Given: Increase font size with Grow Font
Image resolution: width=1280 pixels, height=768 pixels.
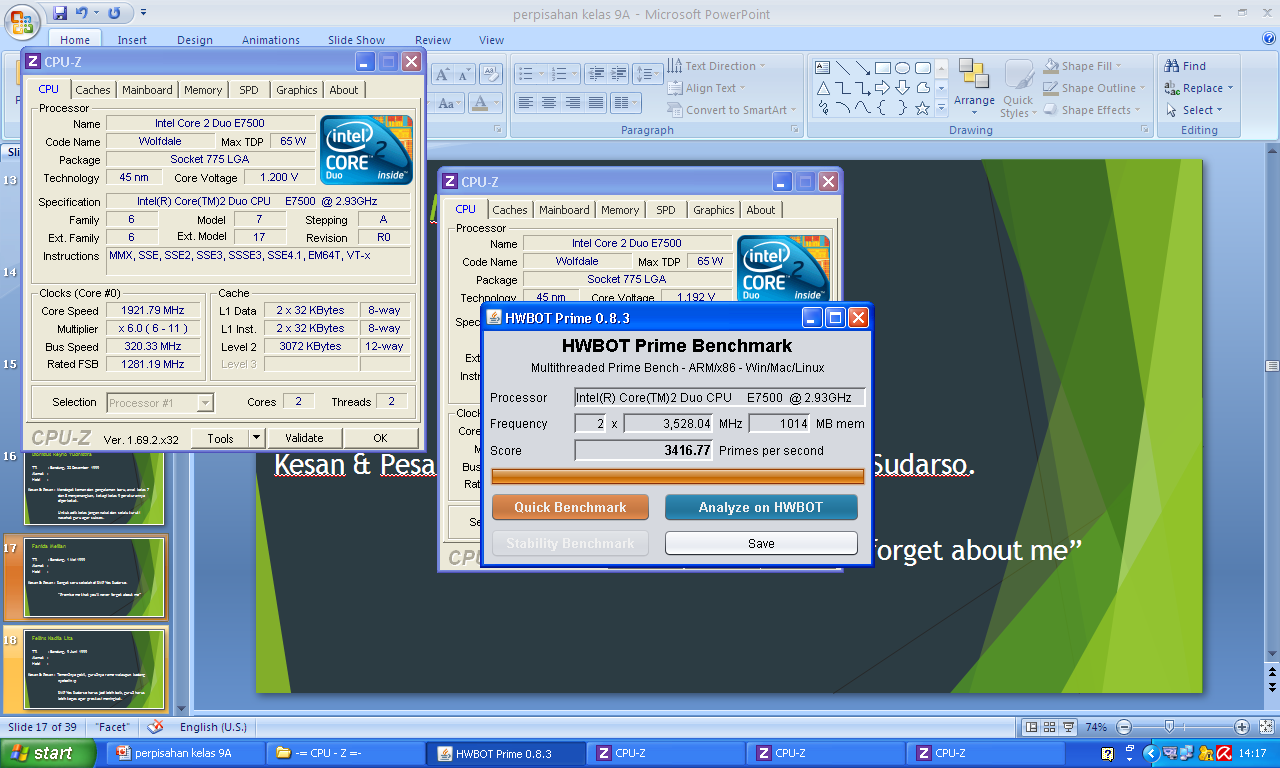Looking at the screenshot, I should 442,74.
